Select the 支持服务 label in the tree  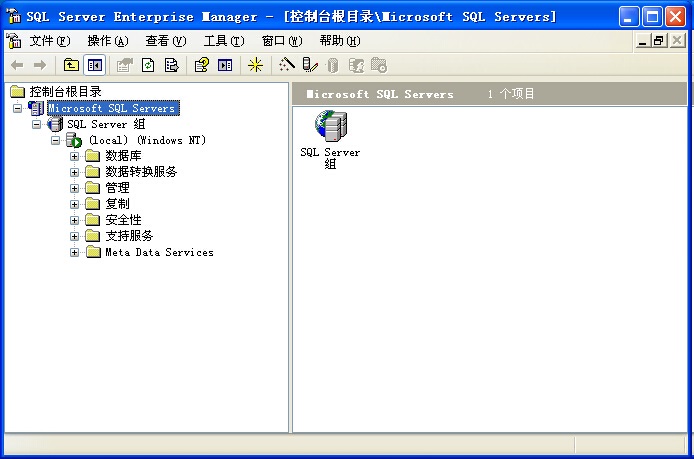[x=129, y=235]
